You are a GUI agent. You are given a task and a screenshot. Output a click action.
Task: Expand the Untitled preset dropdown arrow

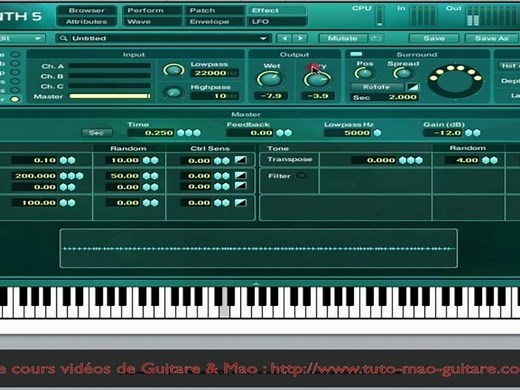point(263,38)
